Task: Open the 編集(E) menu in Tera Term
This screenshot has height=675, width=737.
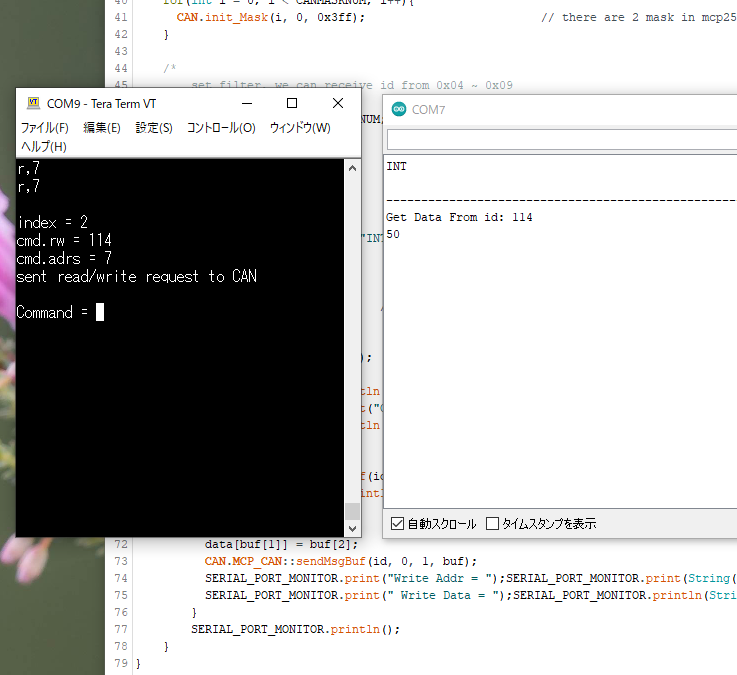Action: [x=102, y=128]
